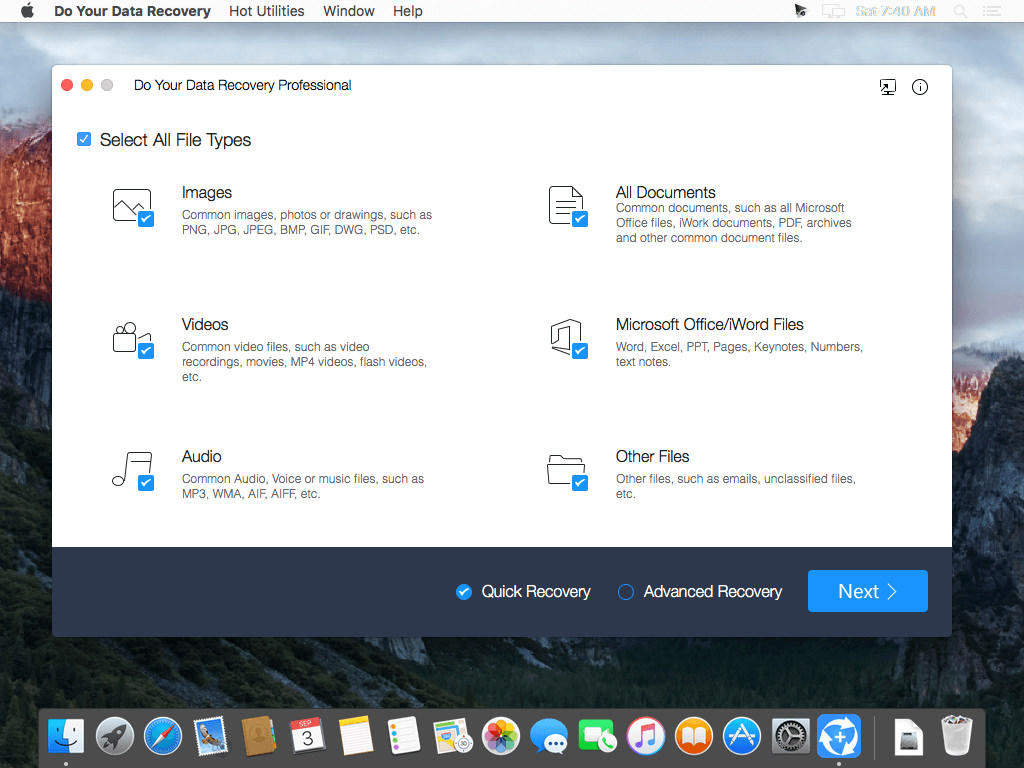Open the Help menu
This screenshot has height=768, width=1024.
tap(408, 11)
